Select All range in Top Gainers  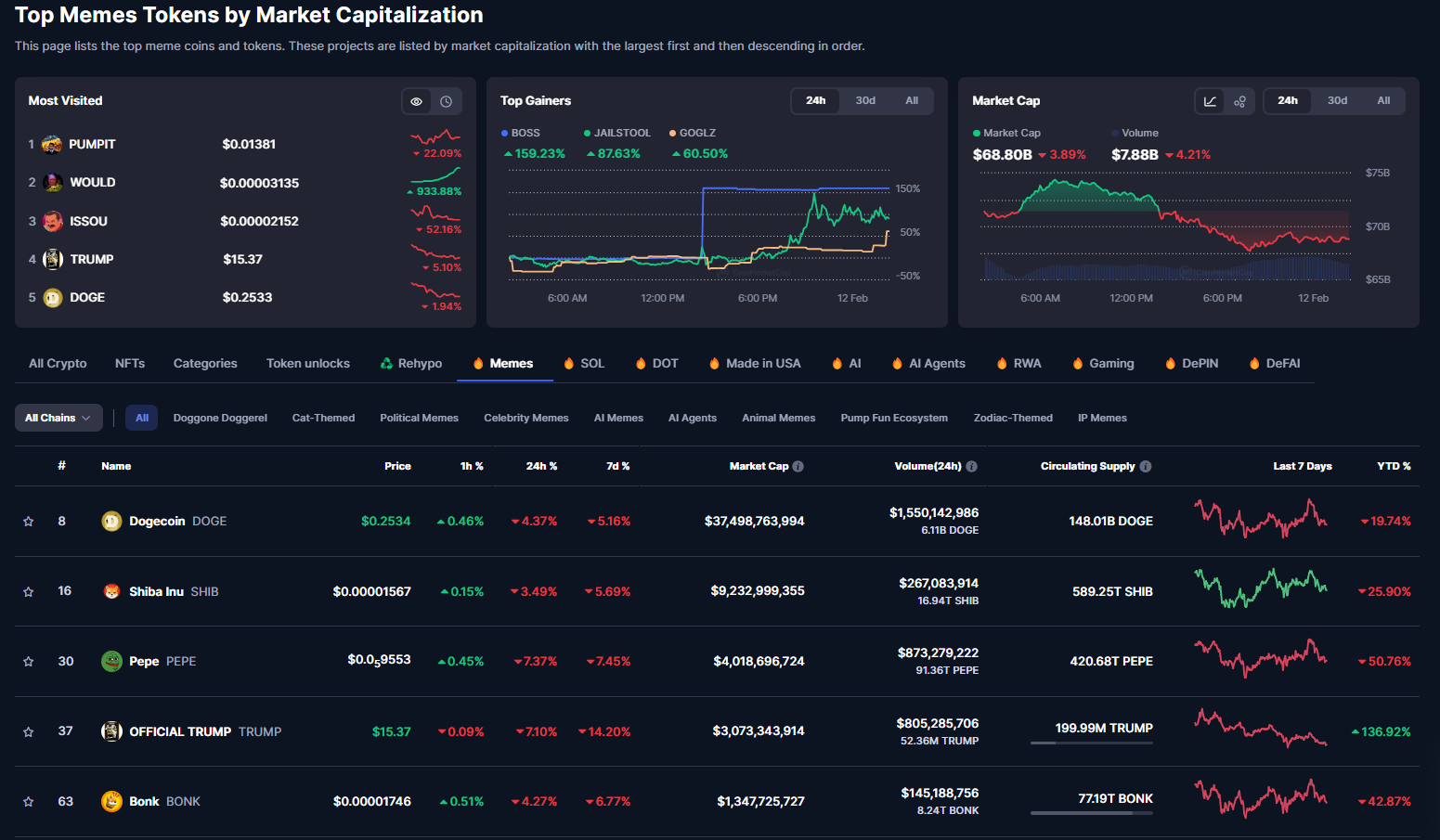pyautogui.click(x=912, y=101)
